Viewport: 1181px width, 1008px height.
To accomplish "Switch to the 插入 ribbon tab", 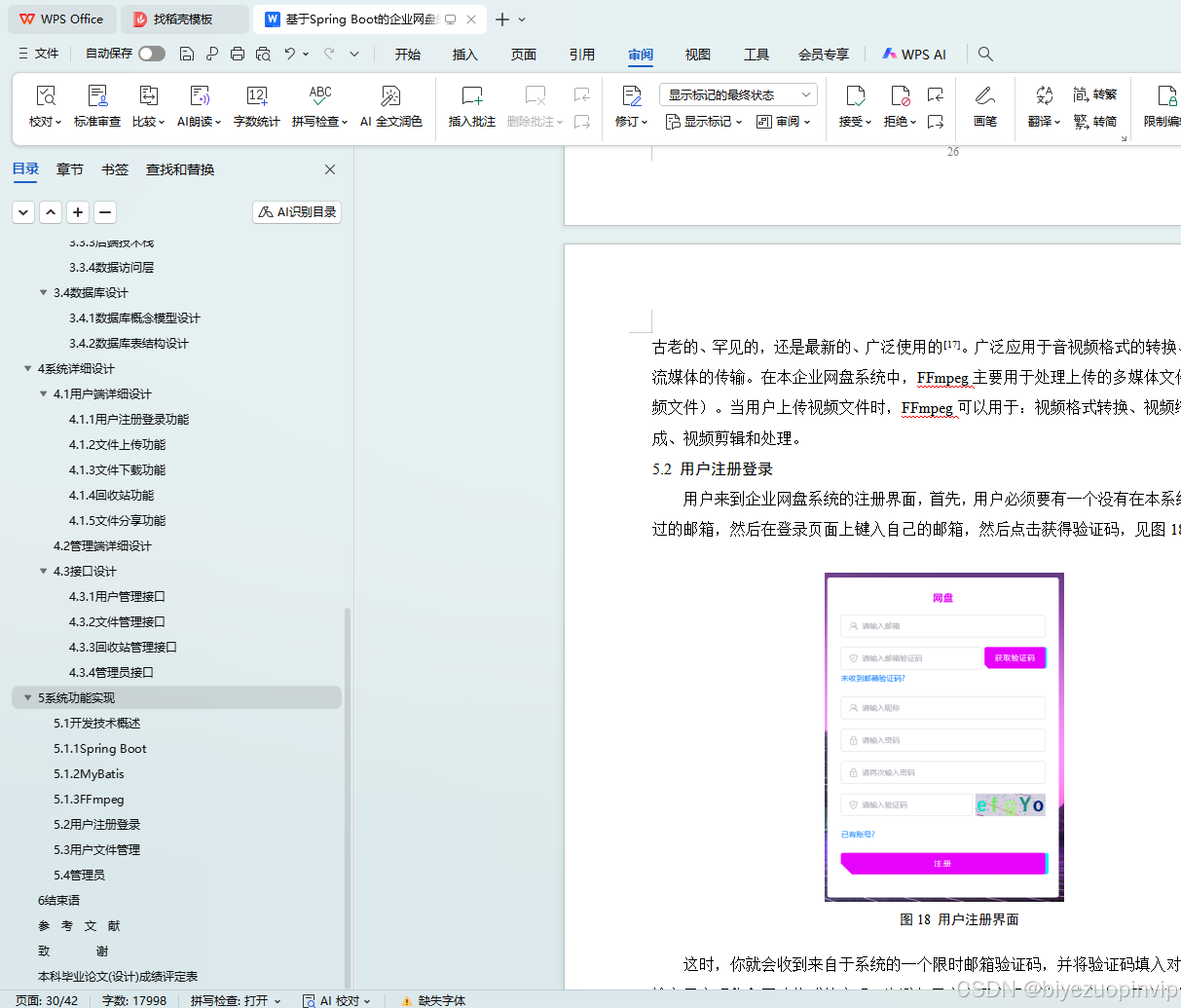I will (465, 55).
